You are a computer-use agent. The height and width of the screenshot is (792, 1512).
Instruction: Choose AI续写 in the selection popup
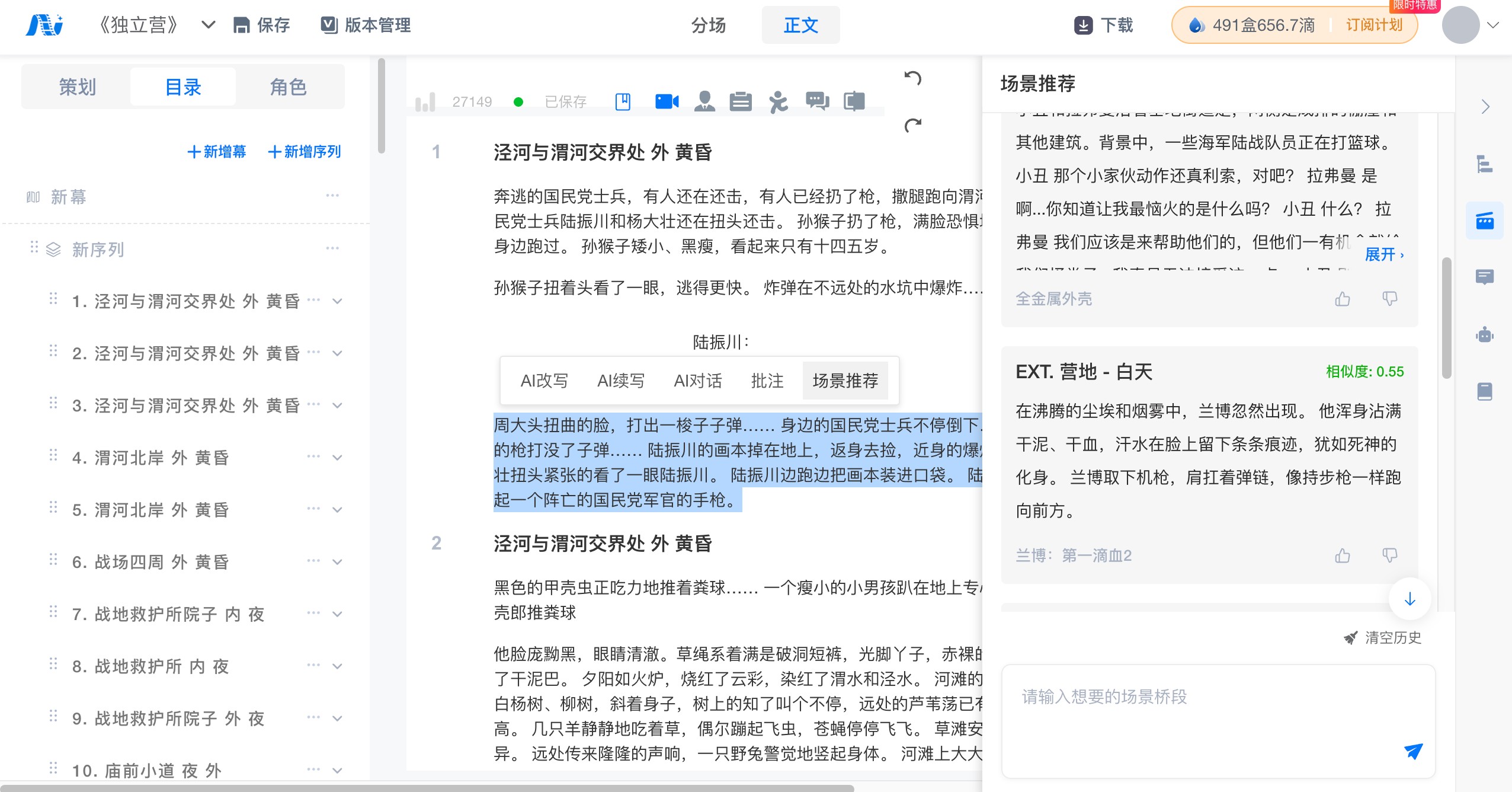tap(621, 381)
